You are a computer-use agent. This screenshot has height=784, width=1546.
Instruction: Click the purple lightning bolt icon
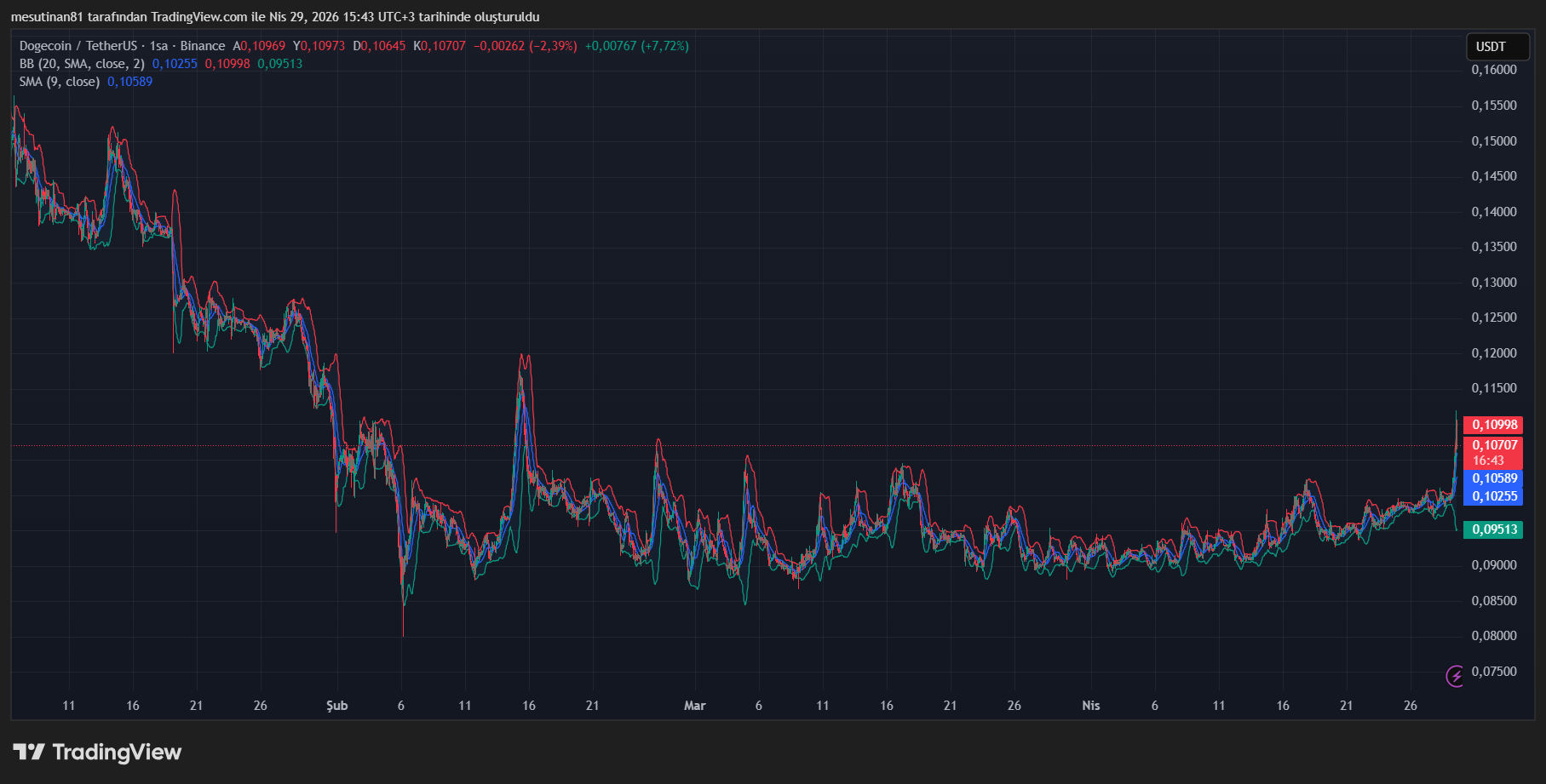point(1455,676)
